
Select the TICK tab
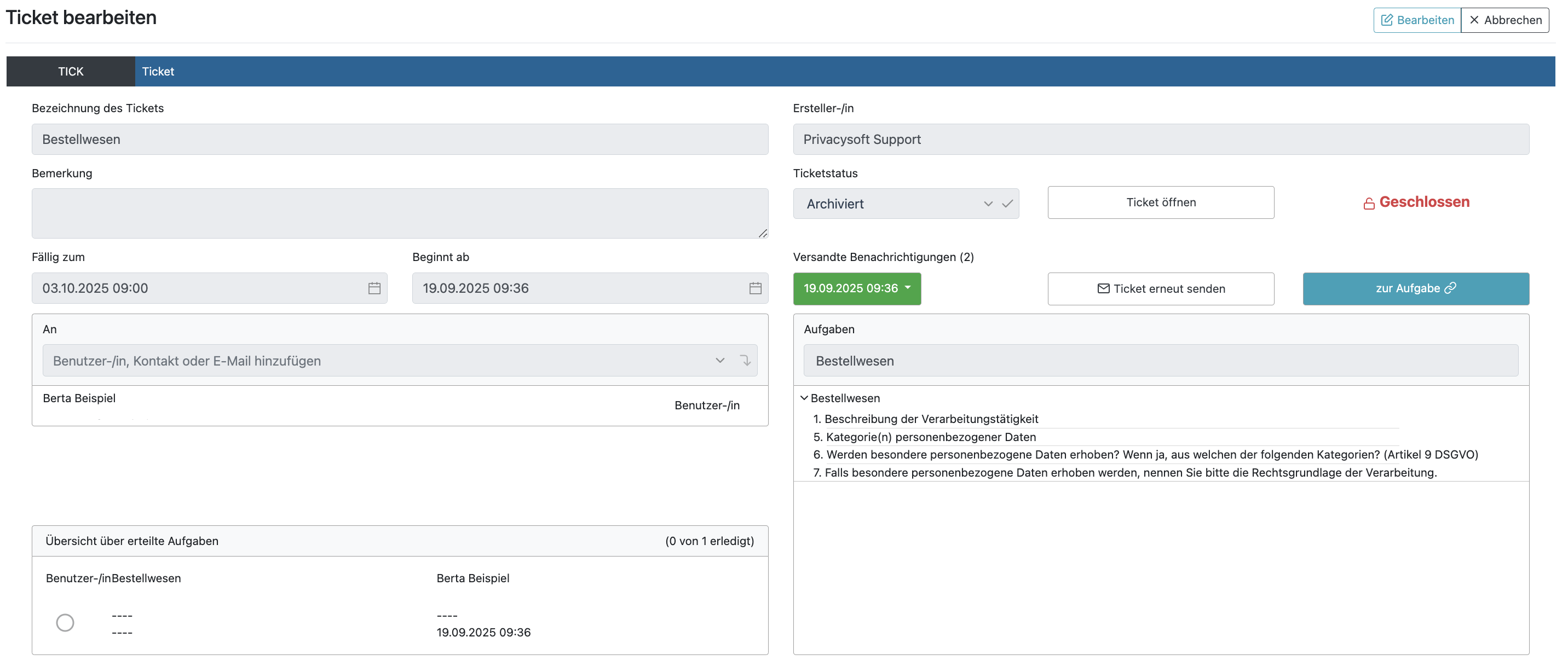(x=71, y=71)
